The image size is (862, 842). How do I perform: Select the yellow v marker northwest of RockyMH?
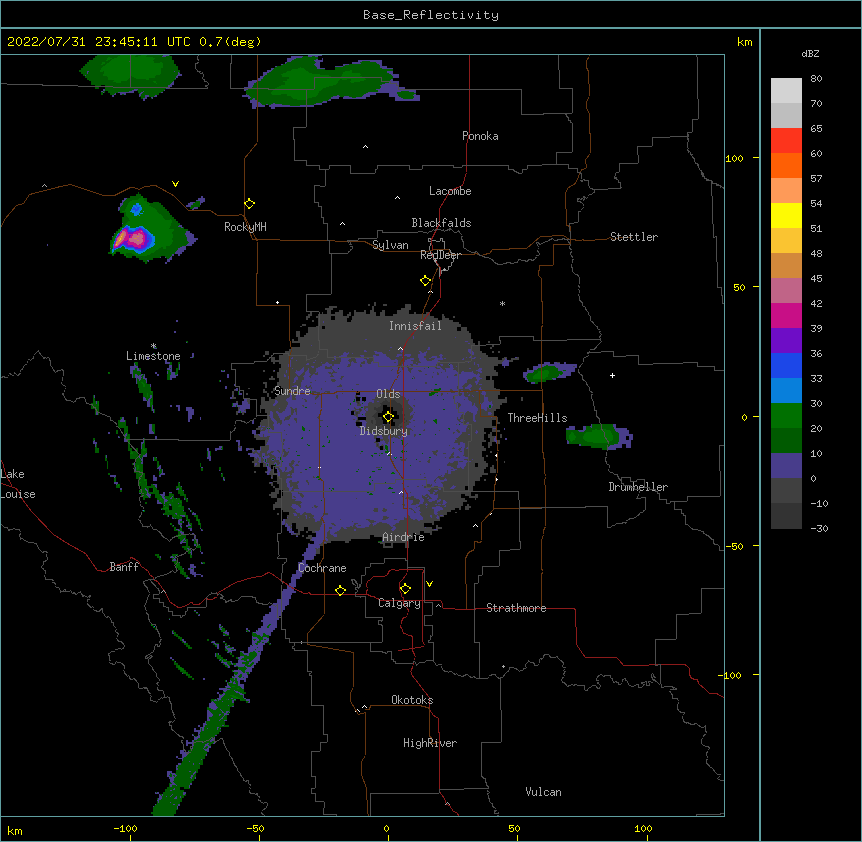(x=175, y=184)
